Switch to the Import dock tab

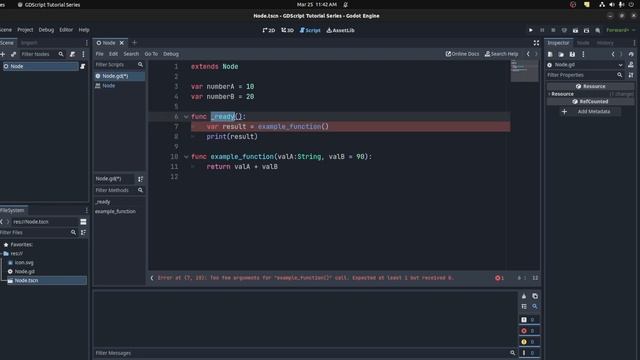point(29,43)
